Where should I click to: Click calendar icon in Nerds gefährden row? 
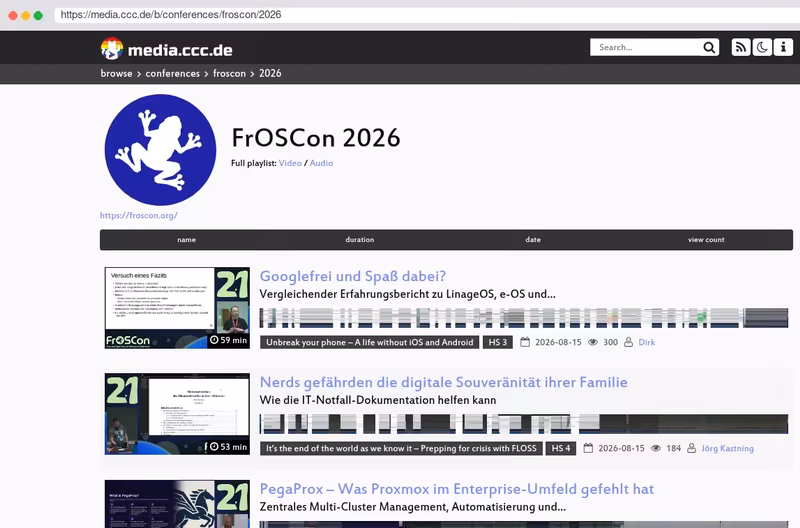(588, 448)
